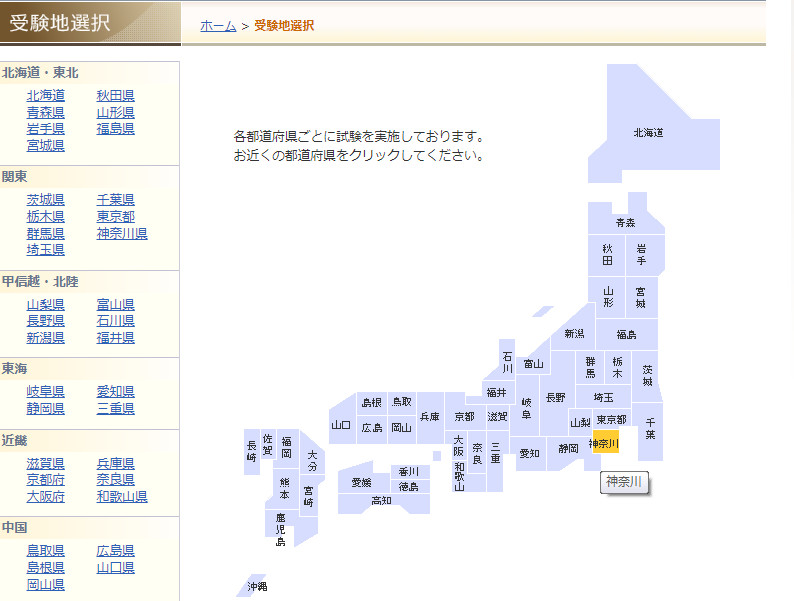Click 愛知県 link under 東海
The image size is (794, 601).
point(116,391)
